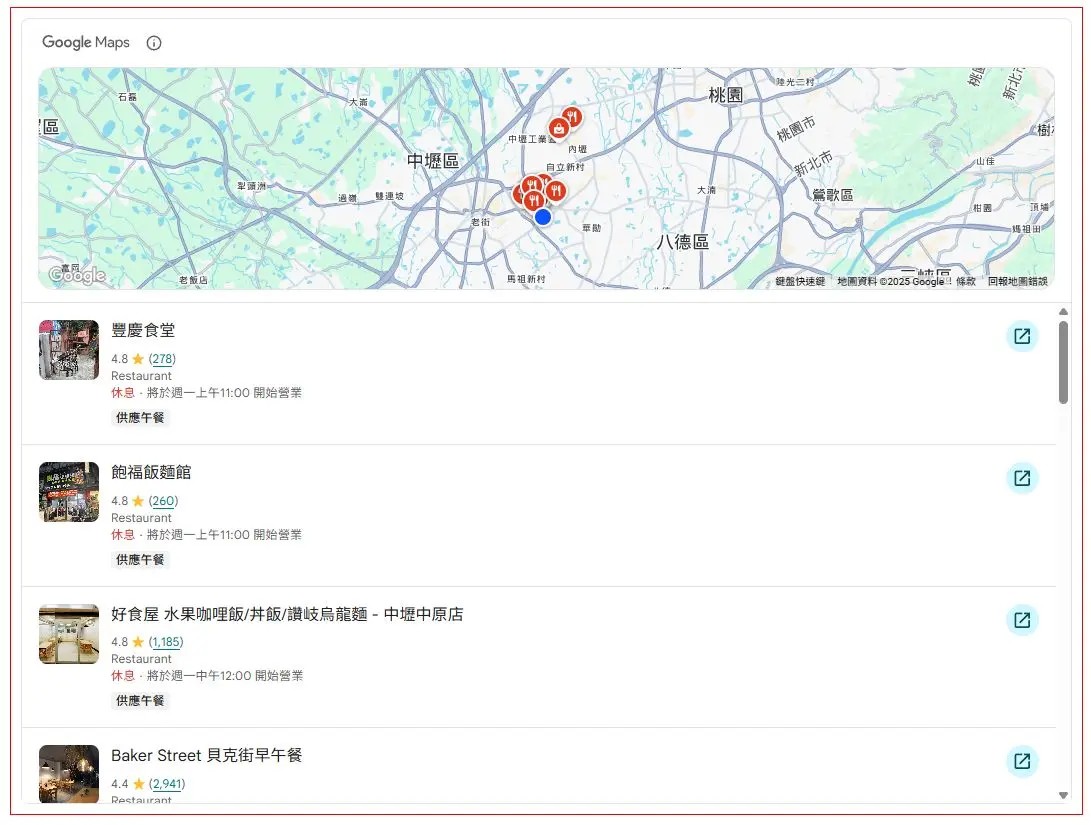This screenshot has height=825, width=1091.
Task: Open 飽福飯麵館 via its external link icon
Action: tap(1022, 478)
